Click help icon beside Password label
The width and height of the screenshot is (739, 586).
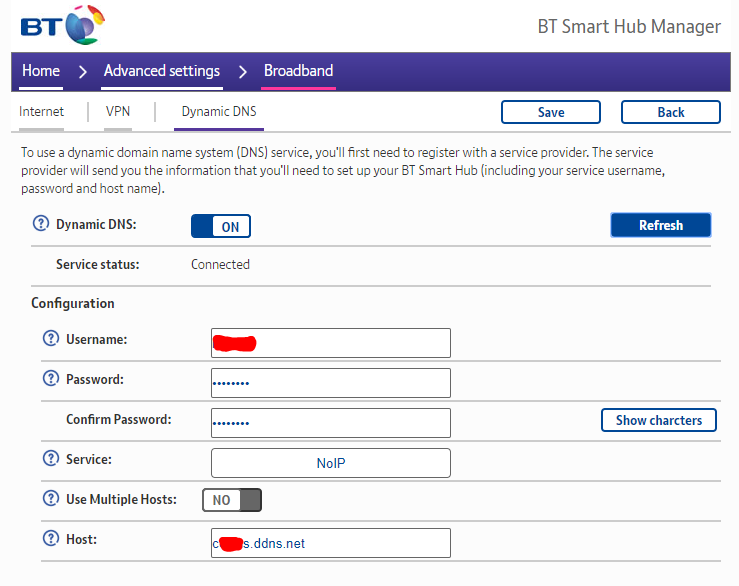[x=51, y=379]
